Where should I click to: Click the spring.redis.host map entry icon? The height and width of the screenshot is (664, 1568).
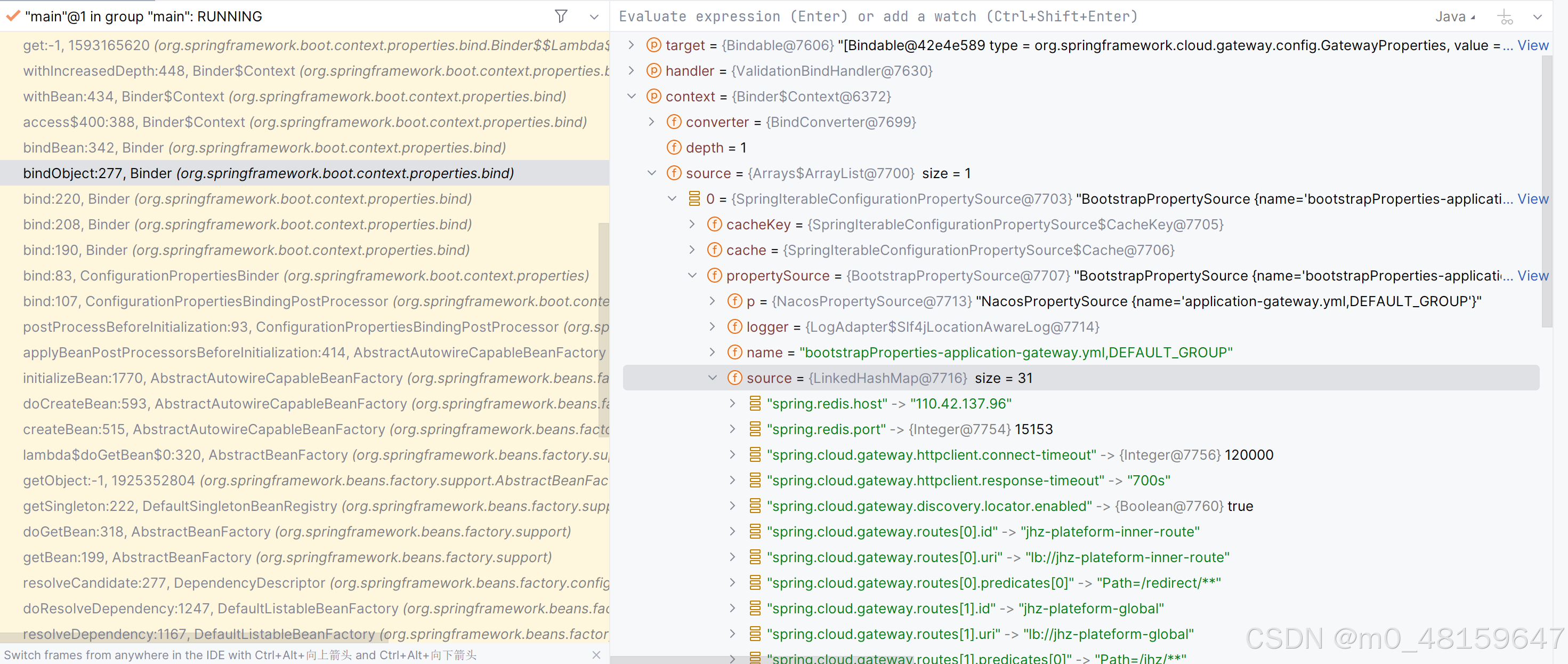click(755, 403)
